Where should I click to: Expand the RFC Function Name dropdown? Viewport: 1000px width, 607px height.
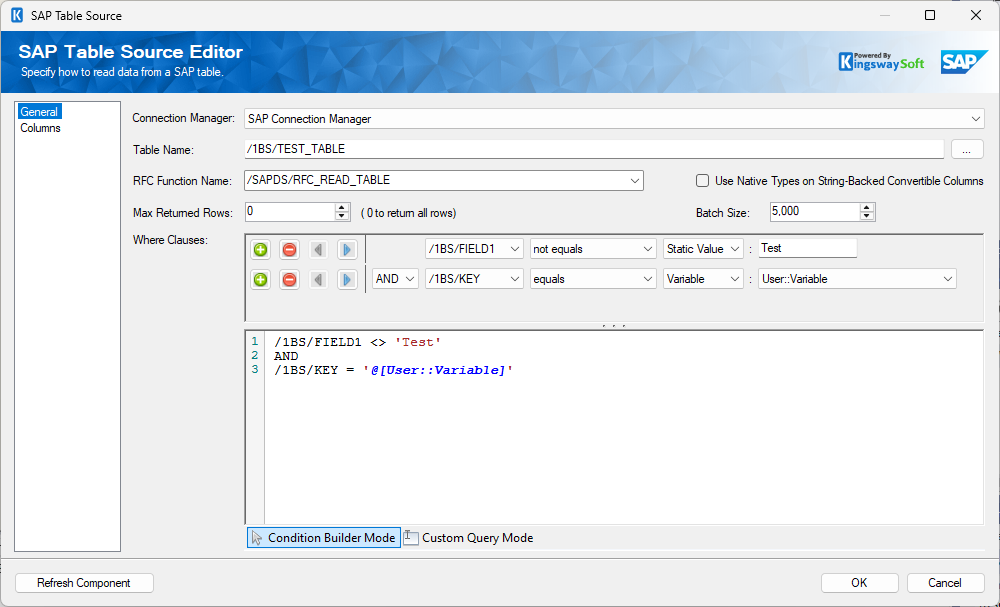tap(635, 181)
